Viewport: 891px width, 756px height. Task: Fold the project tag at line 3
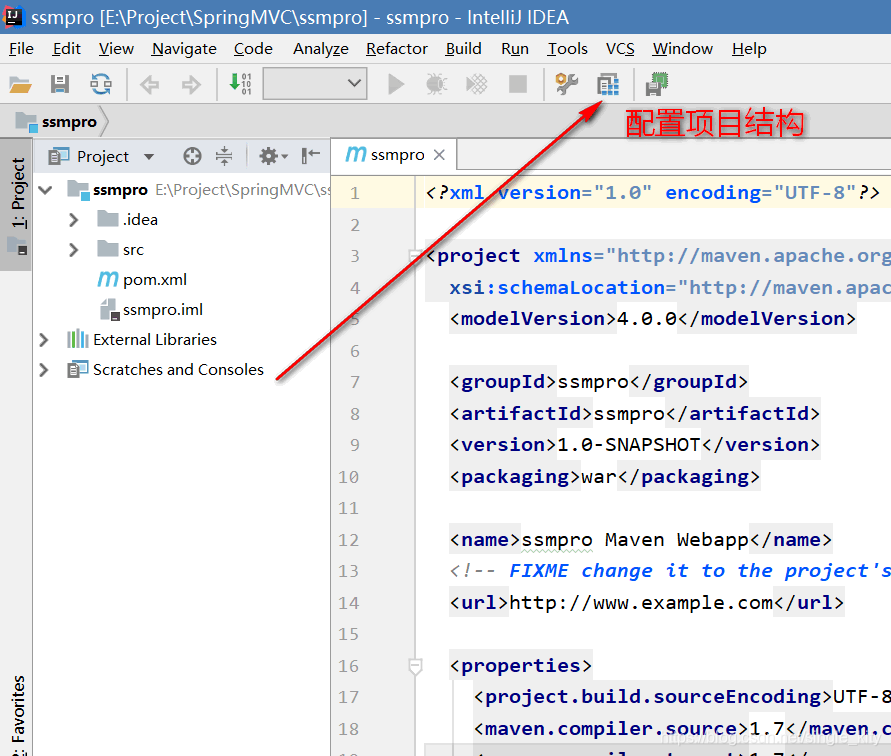pos(415,256)
